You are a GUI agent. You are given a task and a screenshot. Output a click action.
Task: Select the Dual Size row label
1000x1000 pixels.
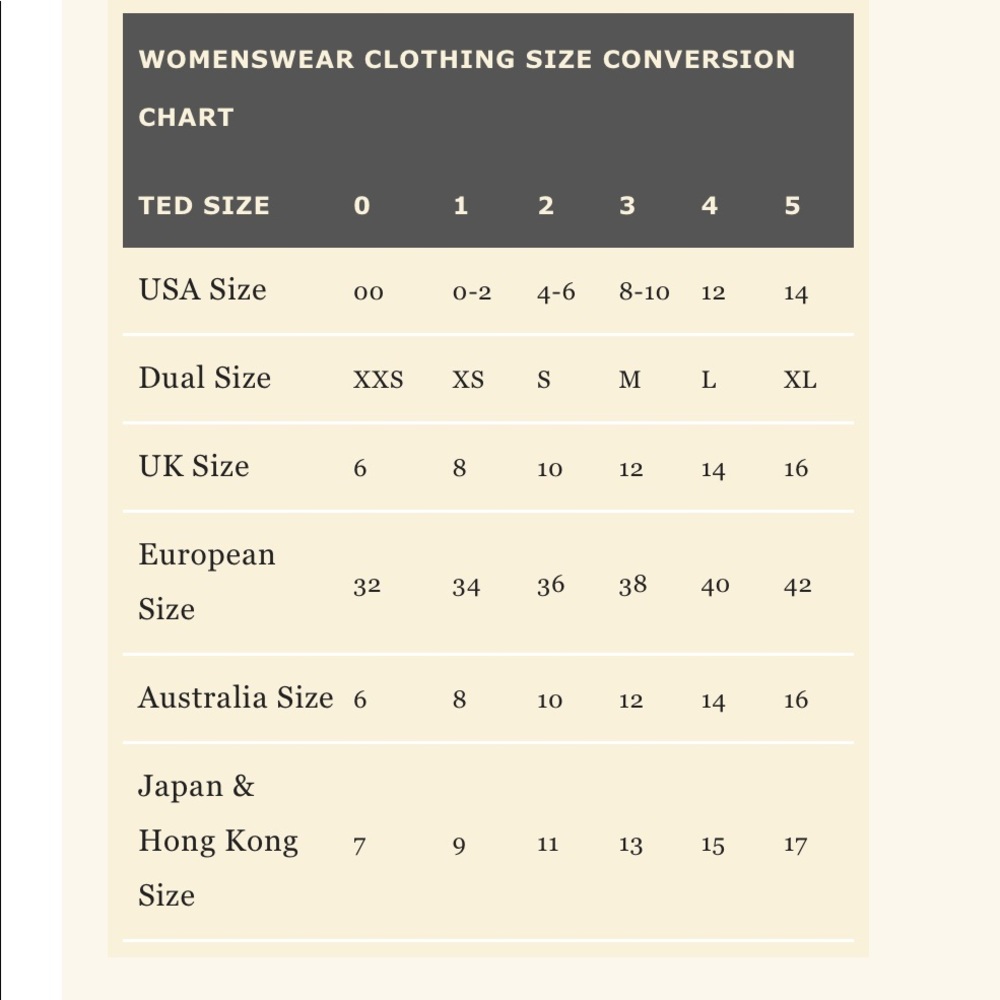(205, 378)
